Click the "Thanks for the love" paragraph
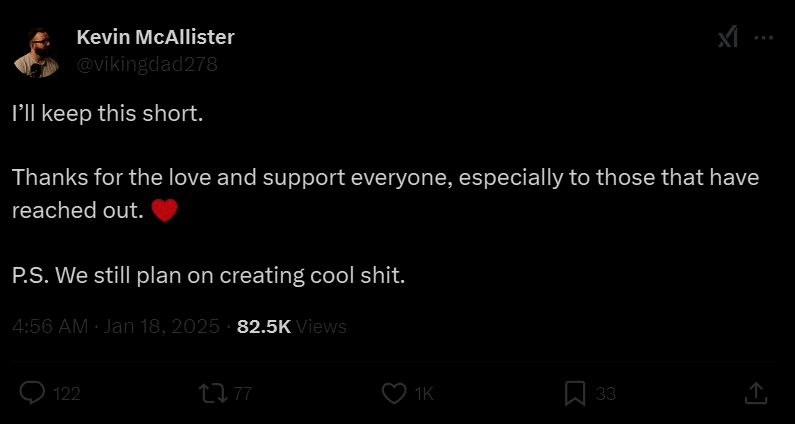The height and width of the screenshot is (424, 795). point(385,179)
